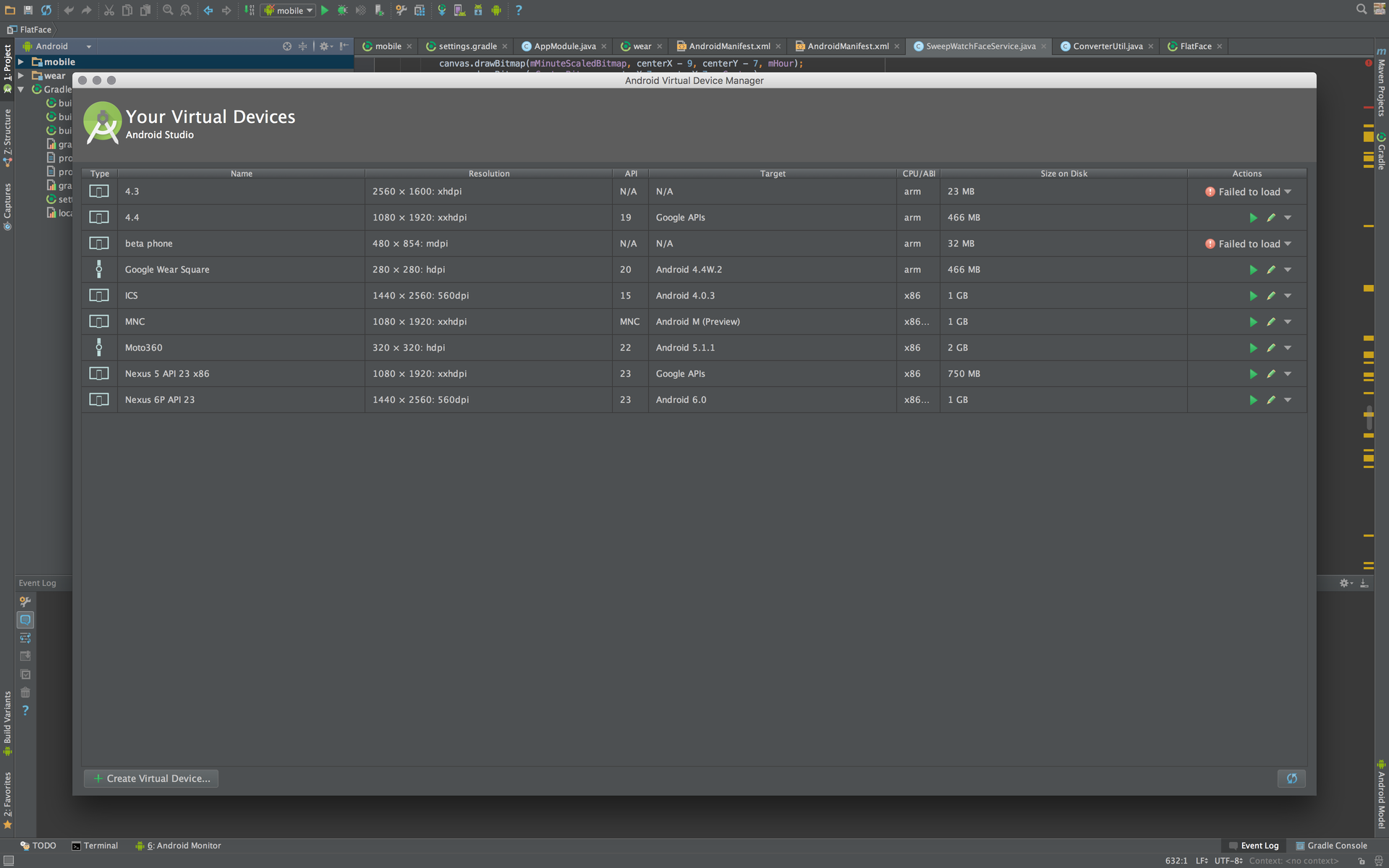Launch the Nexus 5 API 23 x86 emulator

[1253, 374]
